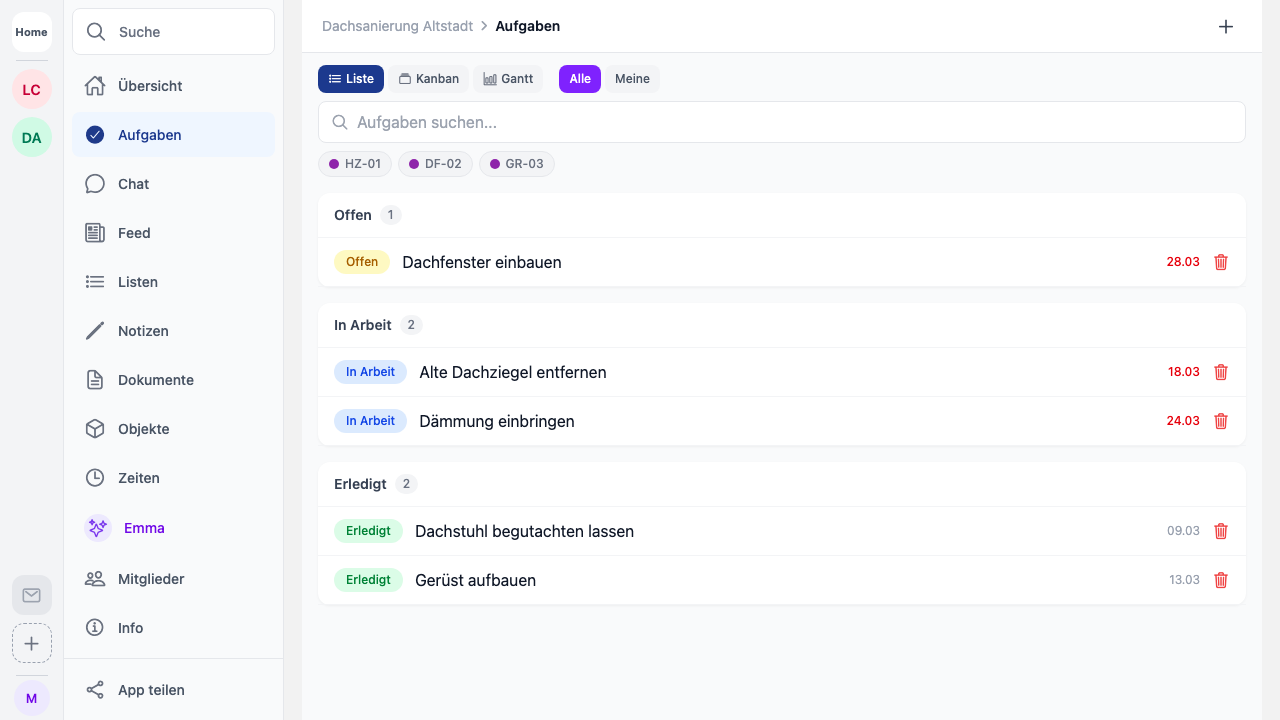Delete the task Dachfenster einbauen
Viewport: 1280px width, 720px height.
[x=1221, y=262]
